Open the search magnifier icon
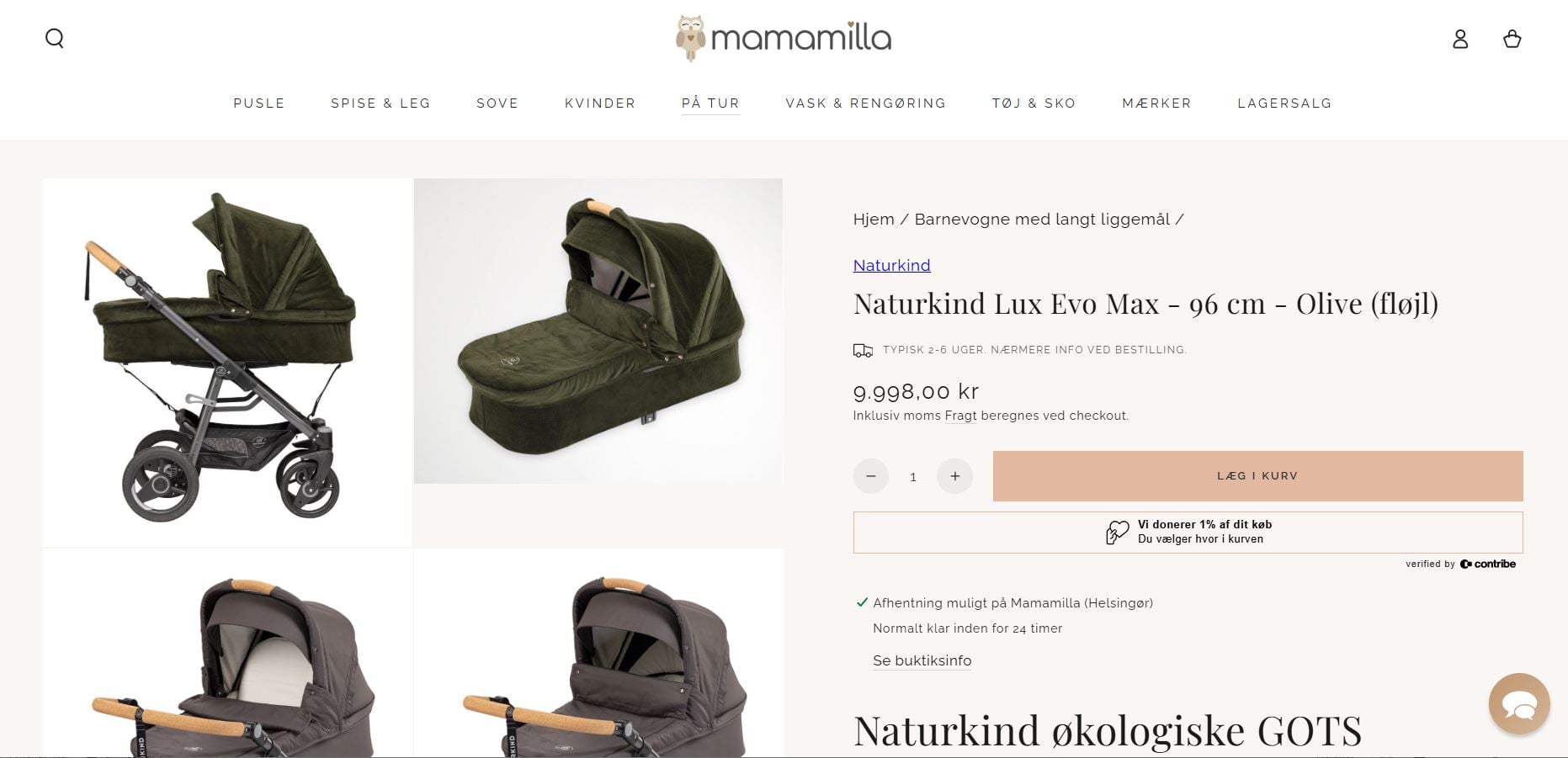Viewport: 1568px width, 758px height. [55, 39]
